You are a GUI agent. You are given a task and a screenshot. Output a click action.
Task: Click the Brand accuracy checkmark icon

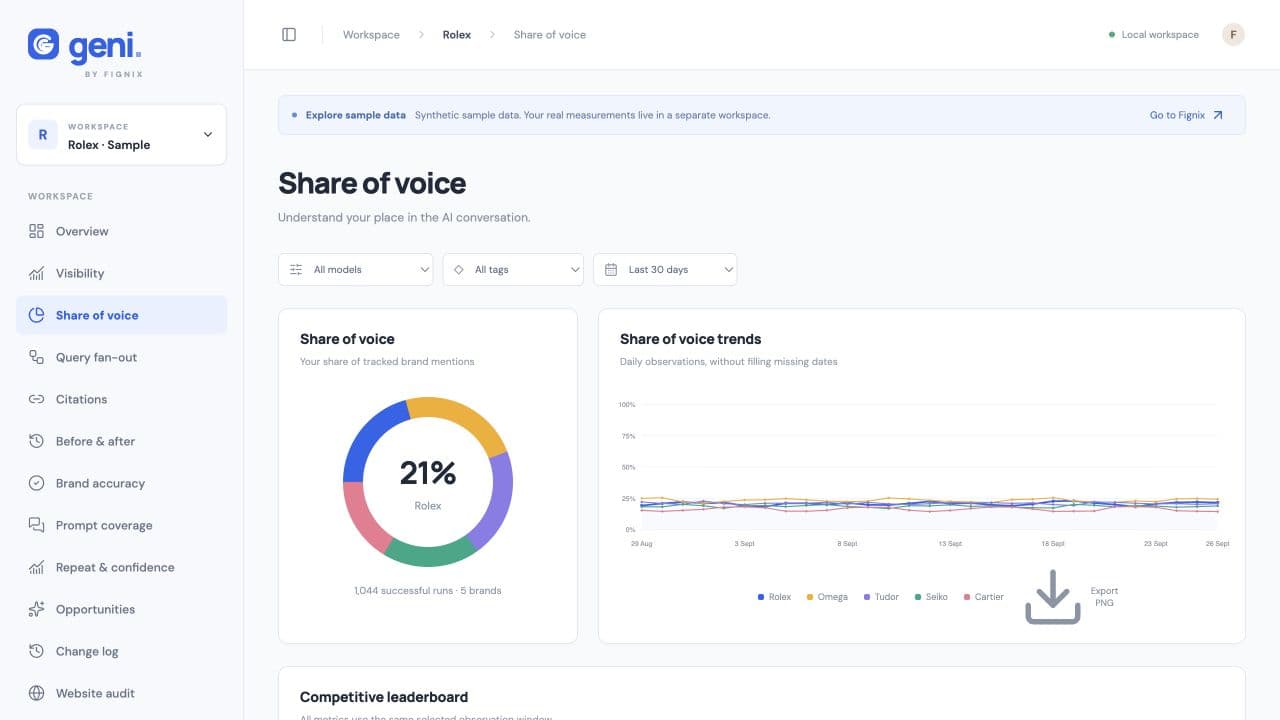(36, 483)
